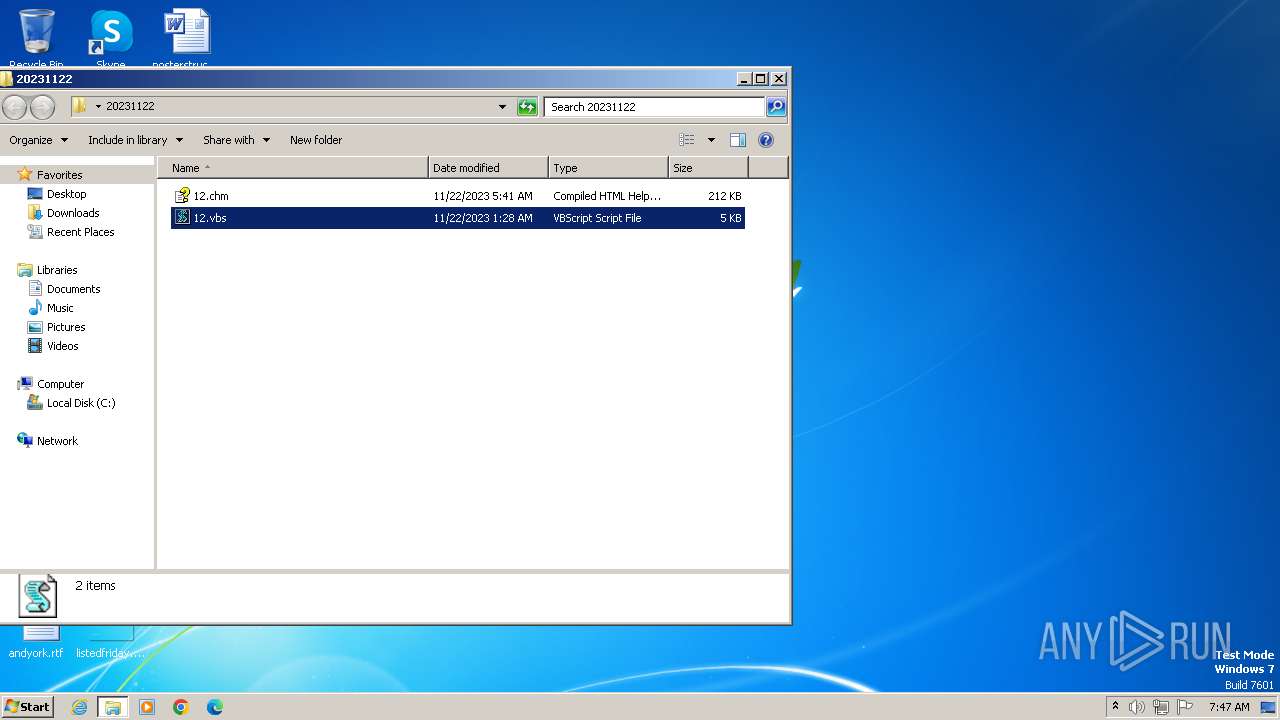Viewport: 1280px width, 720px height.
Task: Select the andyork.rtf desktop file
Action: (36, 643)
